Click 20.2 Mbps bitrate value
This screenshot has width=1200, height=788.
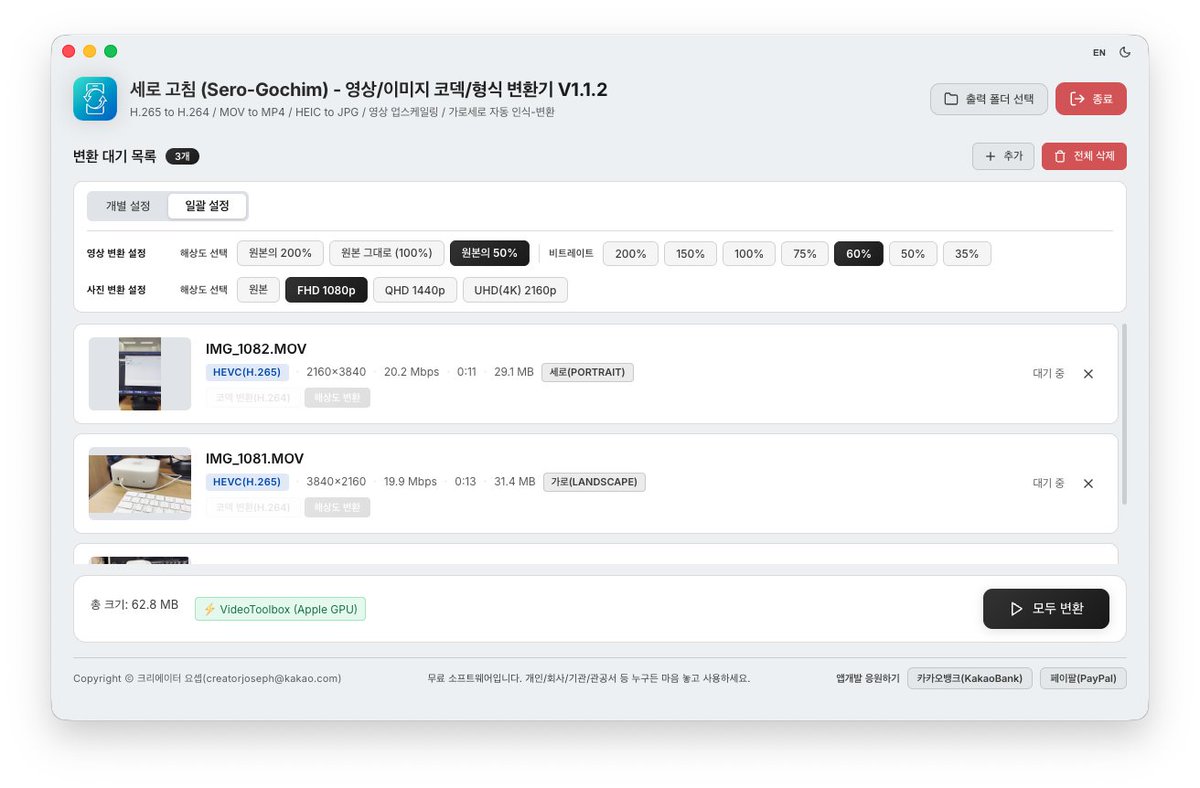(x=411, y=372)
